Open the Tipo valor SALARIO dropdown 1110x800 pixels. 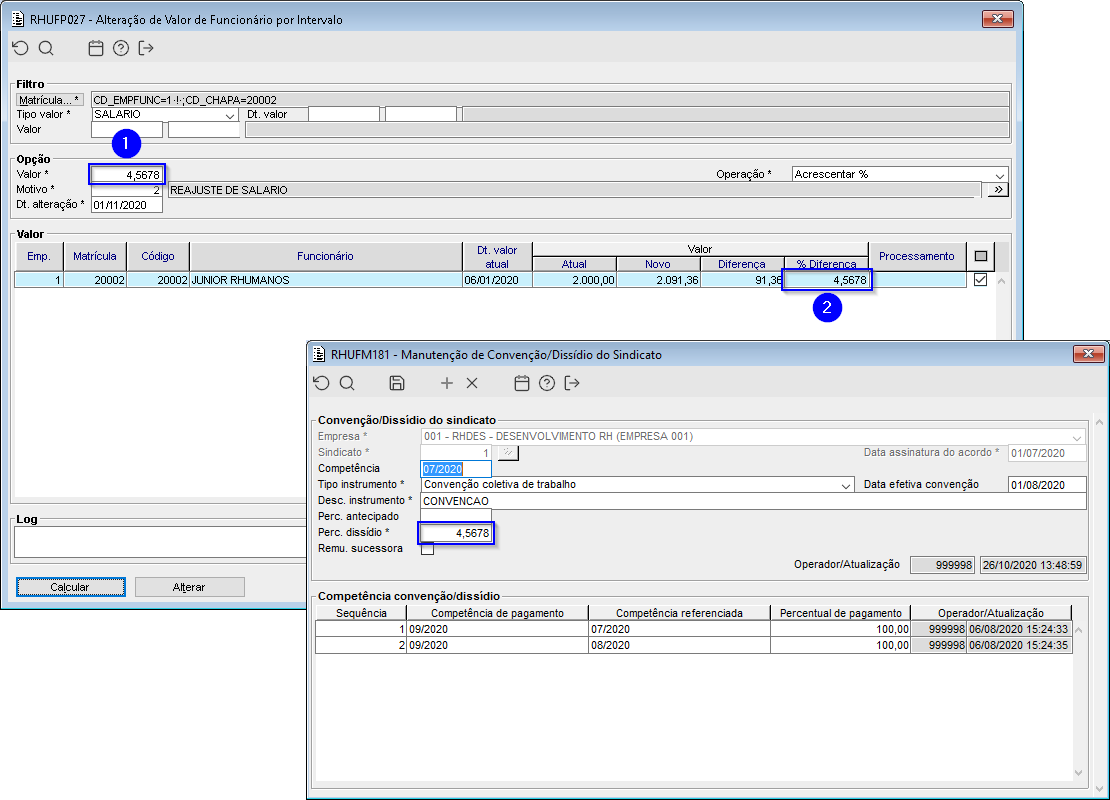click(x=229, y=115)
